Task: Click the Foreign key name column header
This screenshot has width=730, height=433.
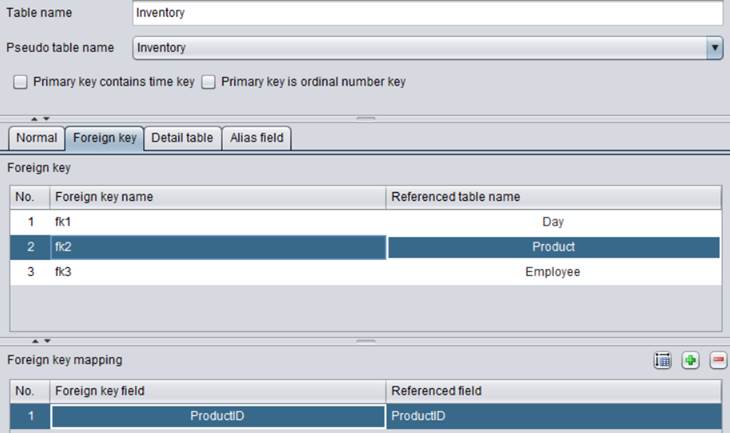Action: [216, 197]
